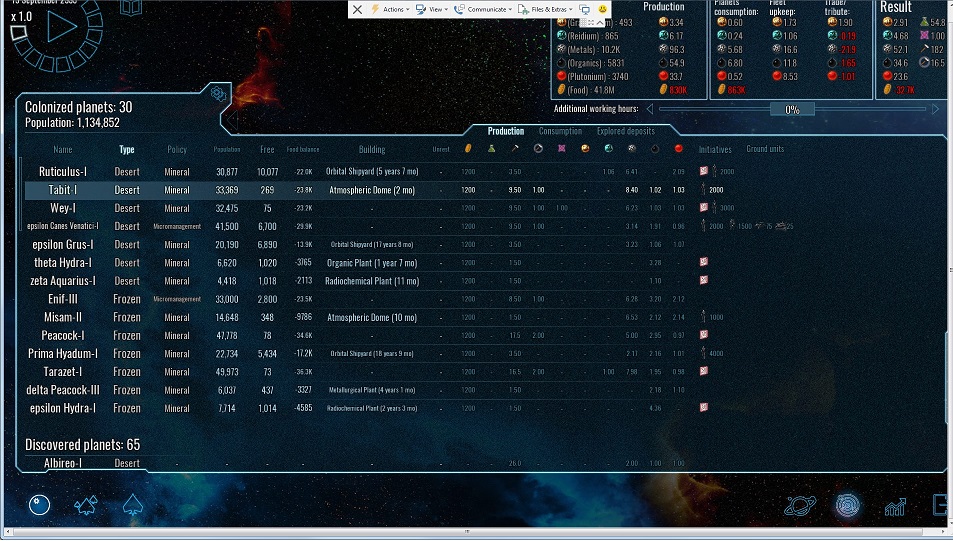Viewport: 953px width, 541px height.
Task: Sort planets by Type column
Action: 126,149
